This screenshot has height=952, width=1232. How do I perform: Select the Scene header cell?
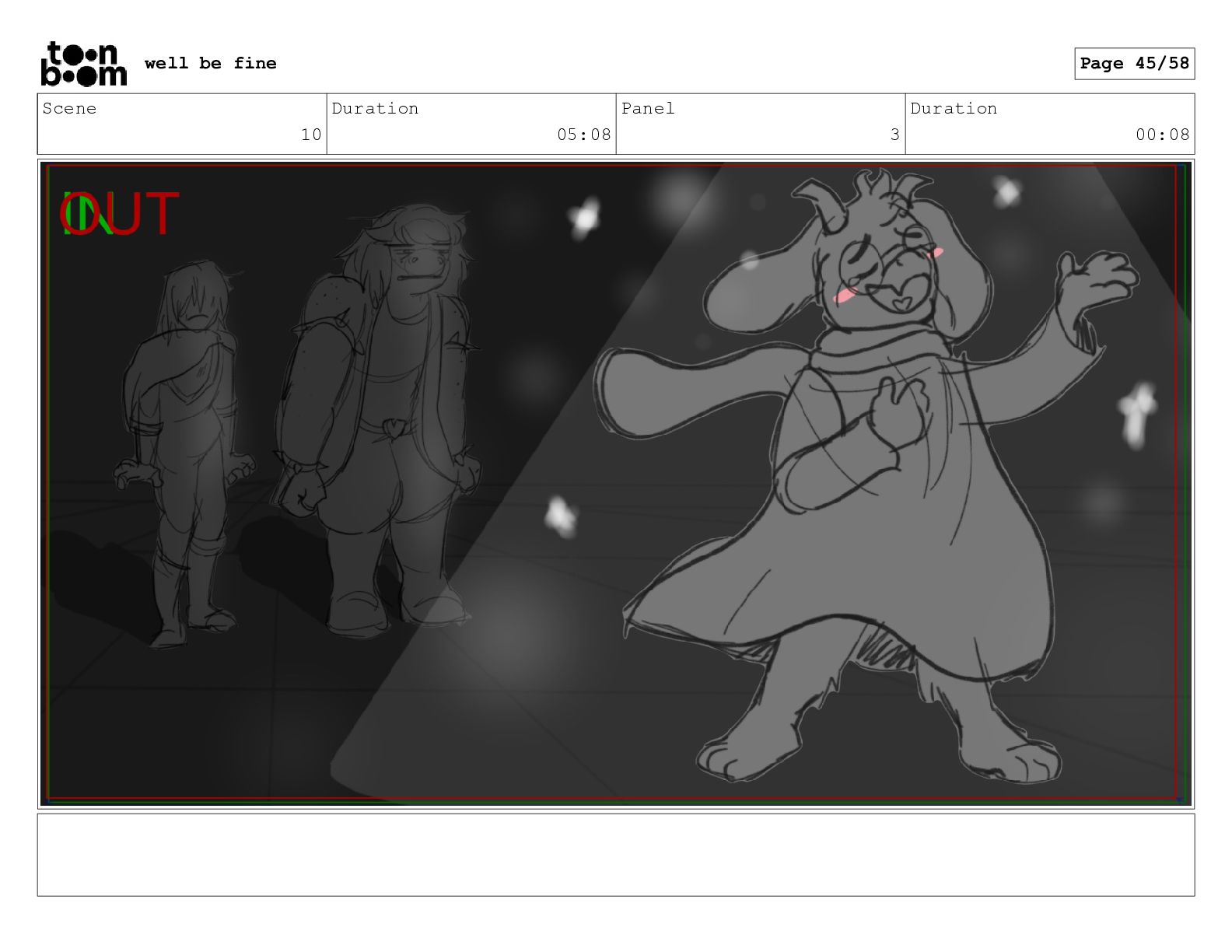pos(182,124)
